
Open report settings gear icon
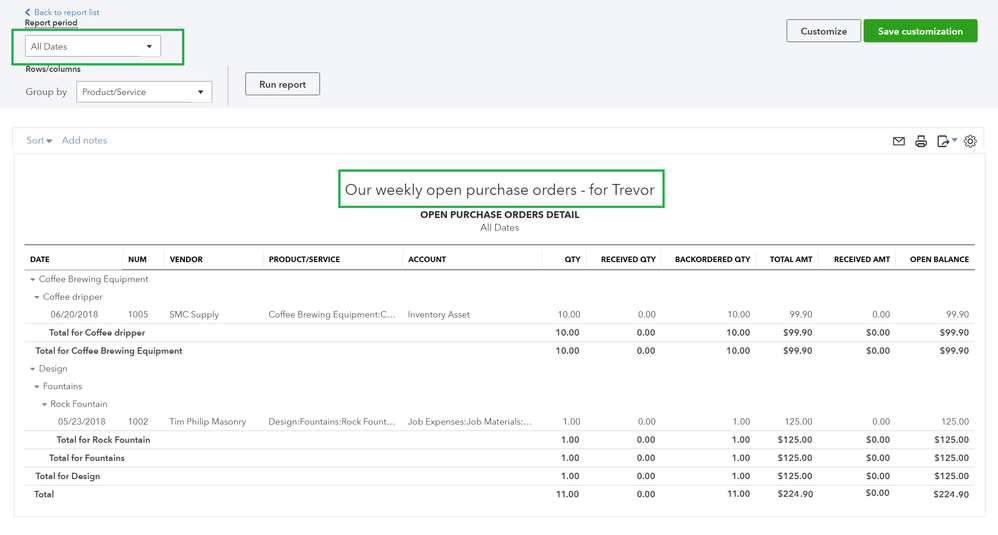[970, 142]
